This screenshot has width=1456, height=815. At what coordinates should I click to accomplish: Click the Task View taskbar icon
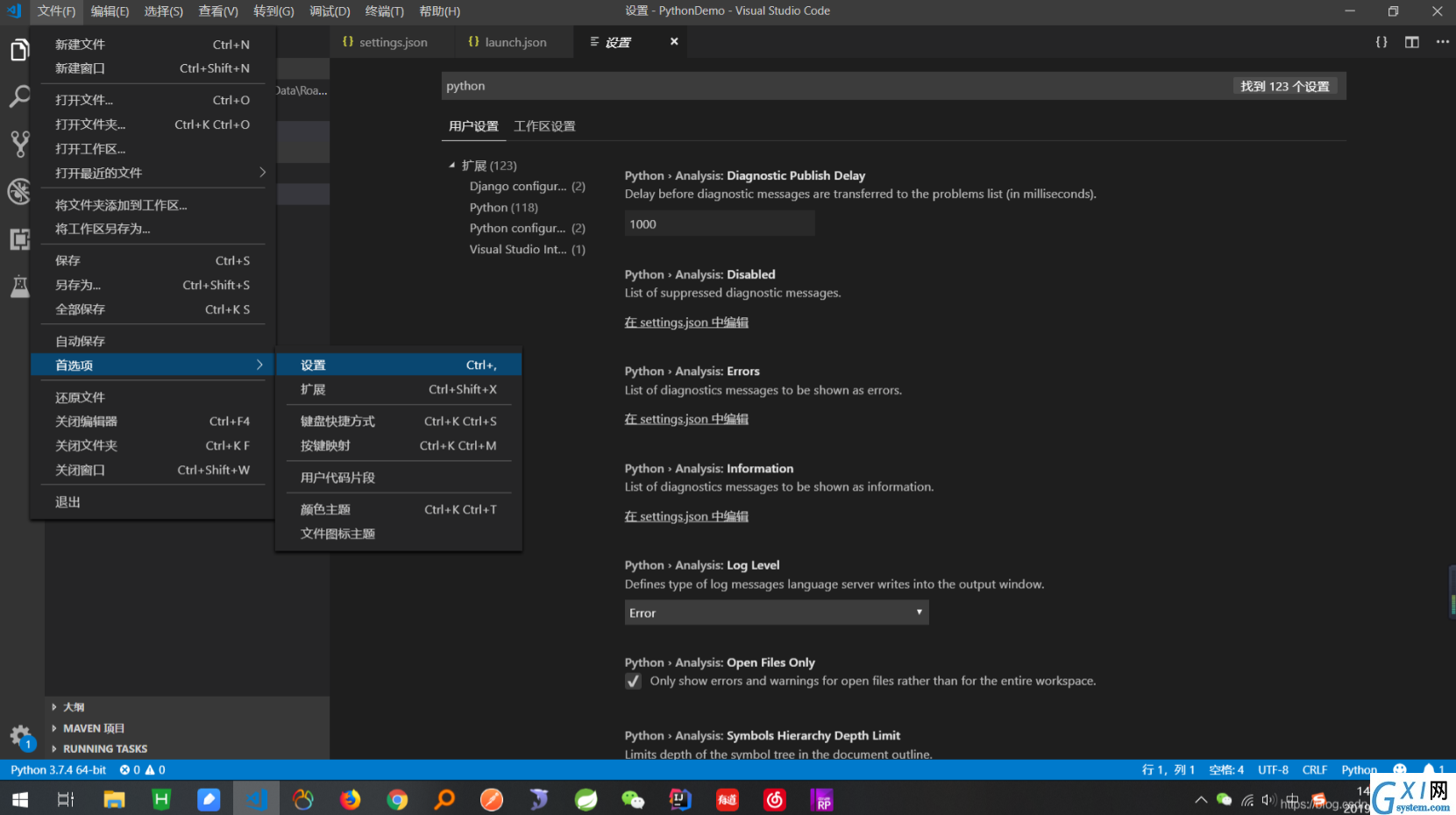[66, 799]
